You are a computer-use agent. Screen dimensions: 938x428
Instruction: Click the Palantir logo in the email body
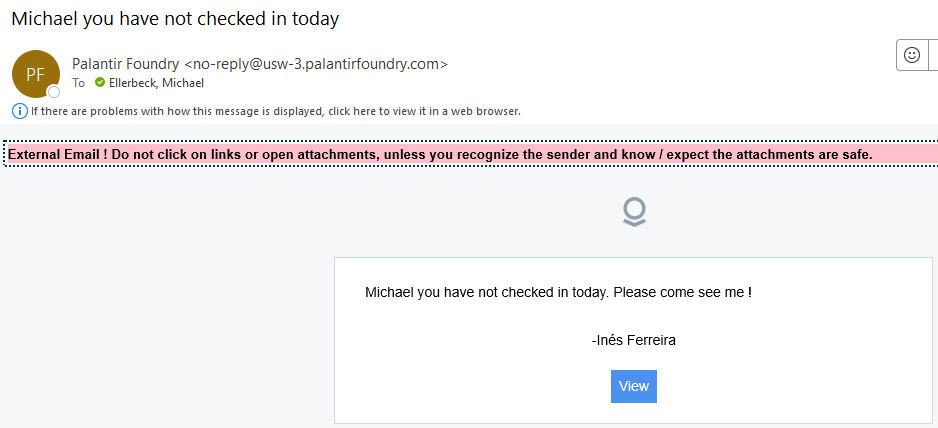pos(634,212)
